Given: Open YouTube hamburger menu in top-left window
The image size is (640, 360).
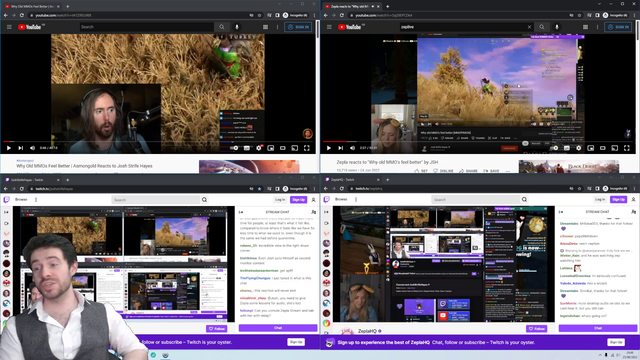Looking at the screenshot, I should 9,27.
